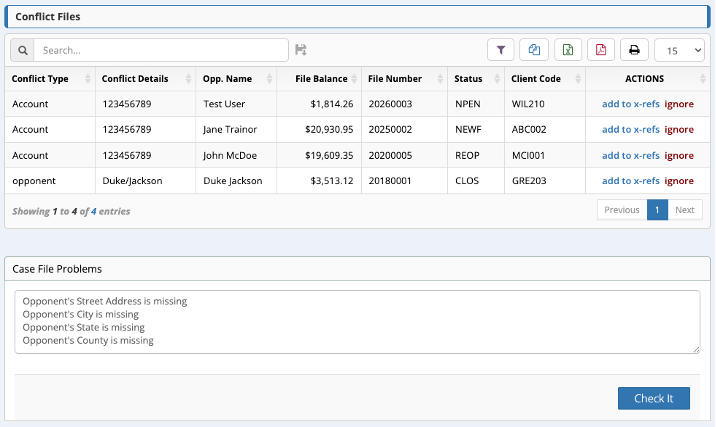Click the print icon button
This screenshot has width=716, height=427.
[x=634, y=50]
